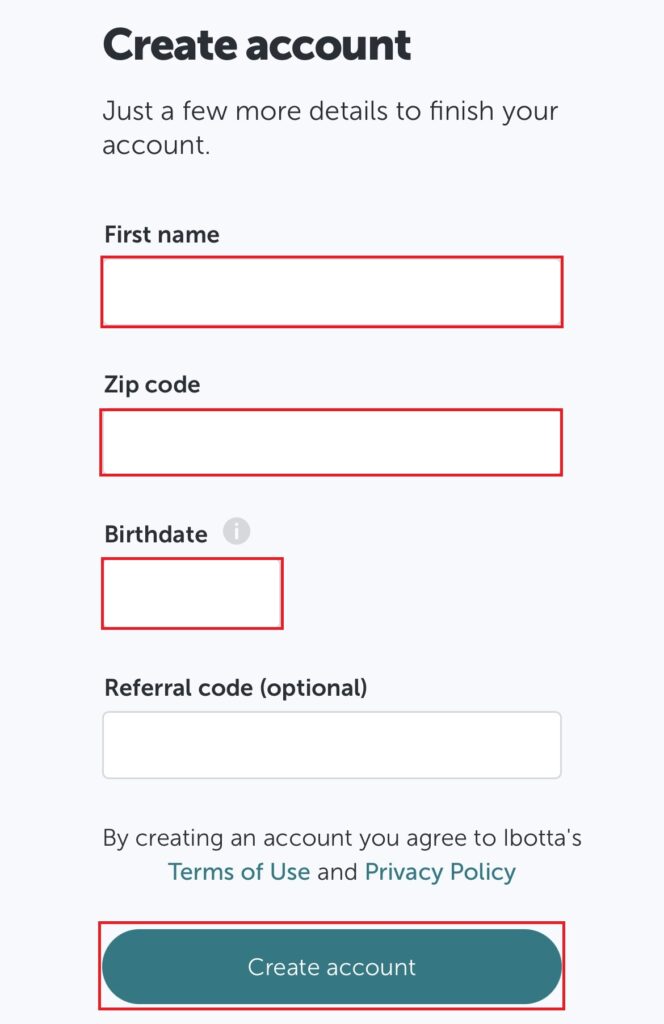Image resolution: width=664 pixels, height=1024 pixels.
Task: Focus the First name input field
Action: (332, 291)
